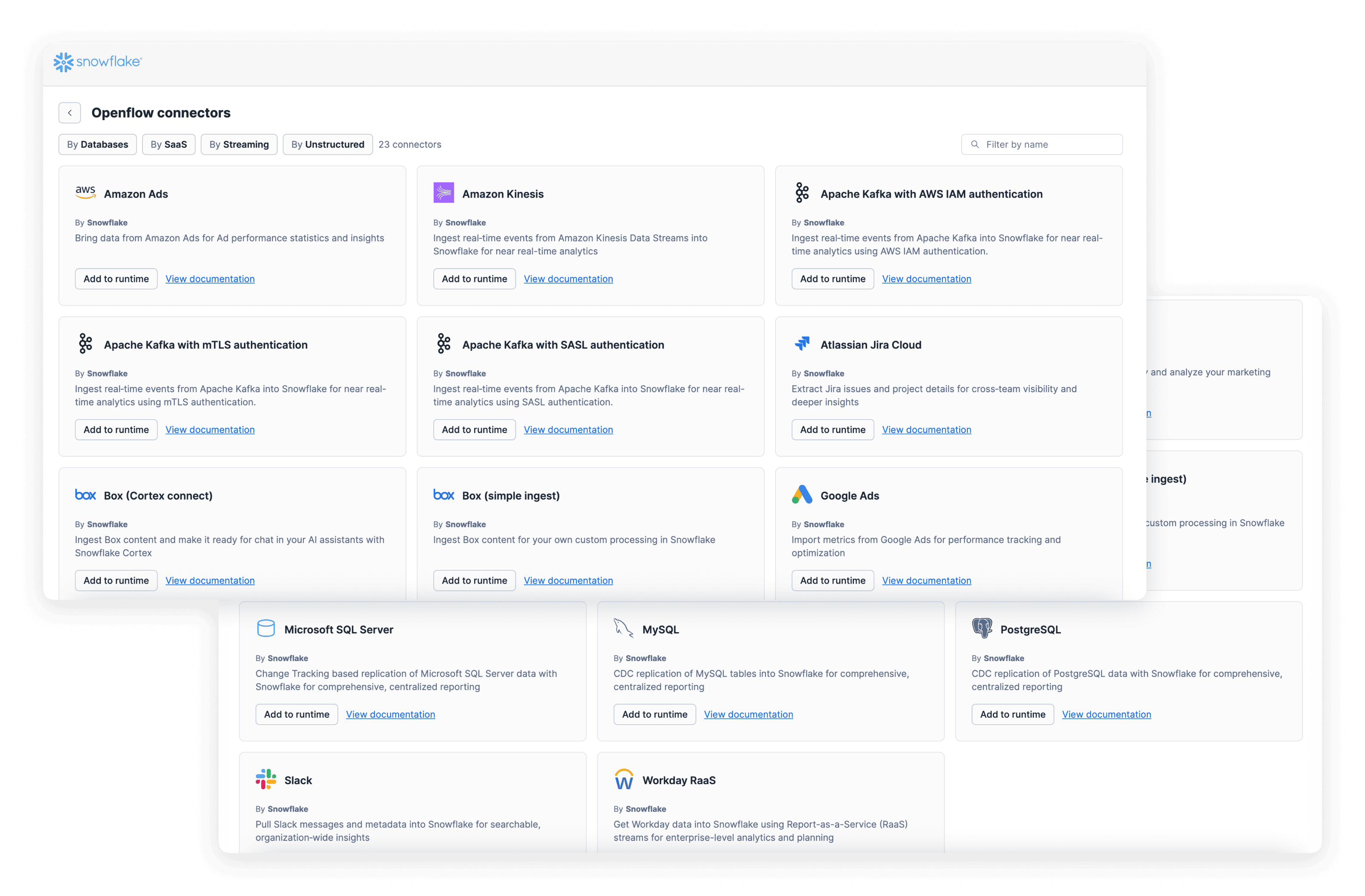Click the PostgreSQL elephant icon
The width and height of the screenshot is (1365, 896).
pyautogui.click(x=982, y=628)
